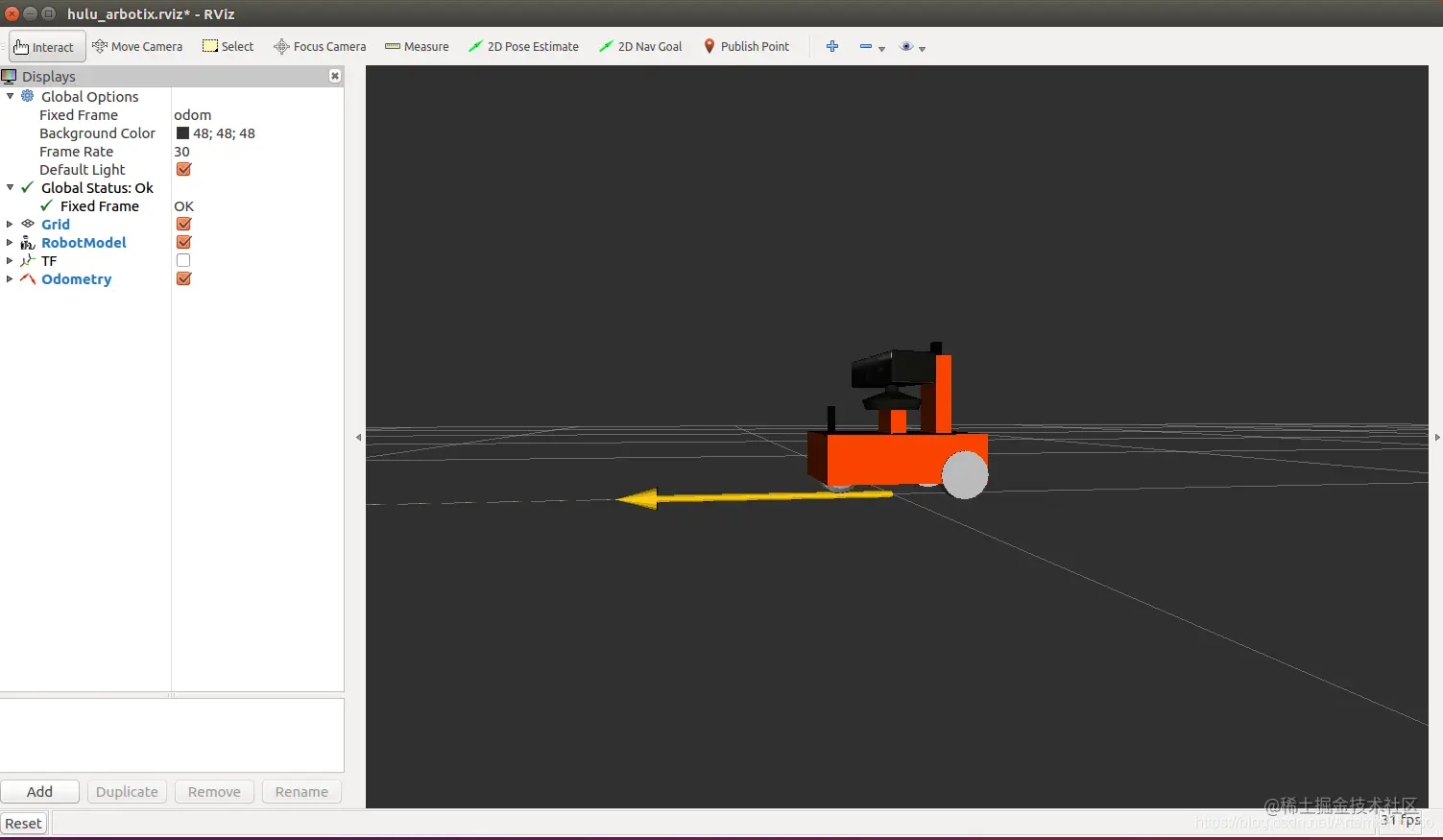1443x840 pixels.
Task: Select the Odometry display label
Action: pos(76,278)
